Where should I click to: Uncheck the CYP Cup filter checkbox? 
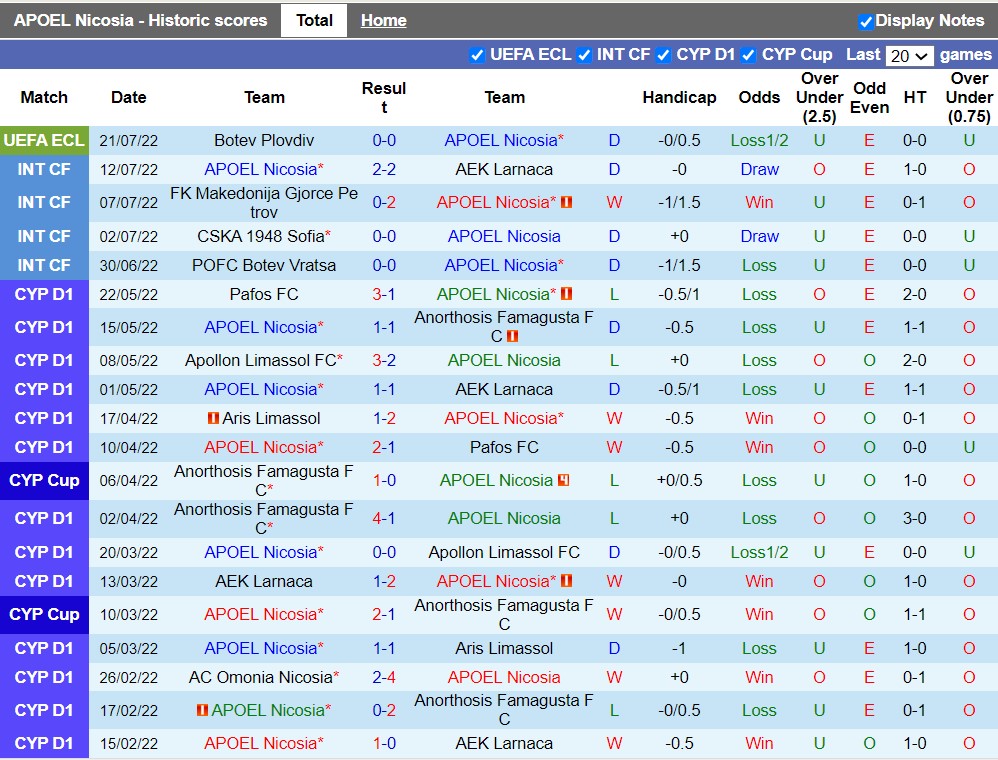point(749,55)
